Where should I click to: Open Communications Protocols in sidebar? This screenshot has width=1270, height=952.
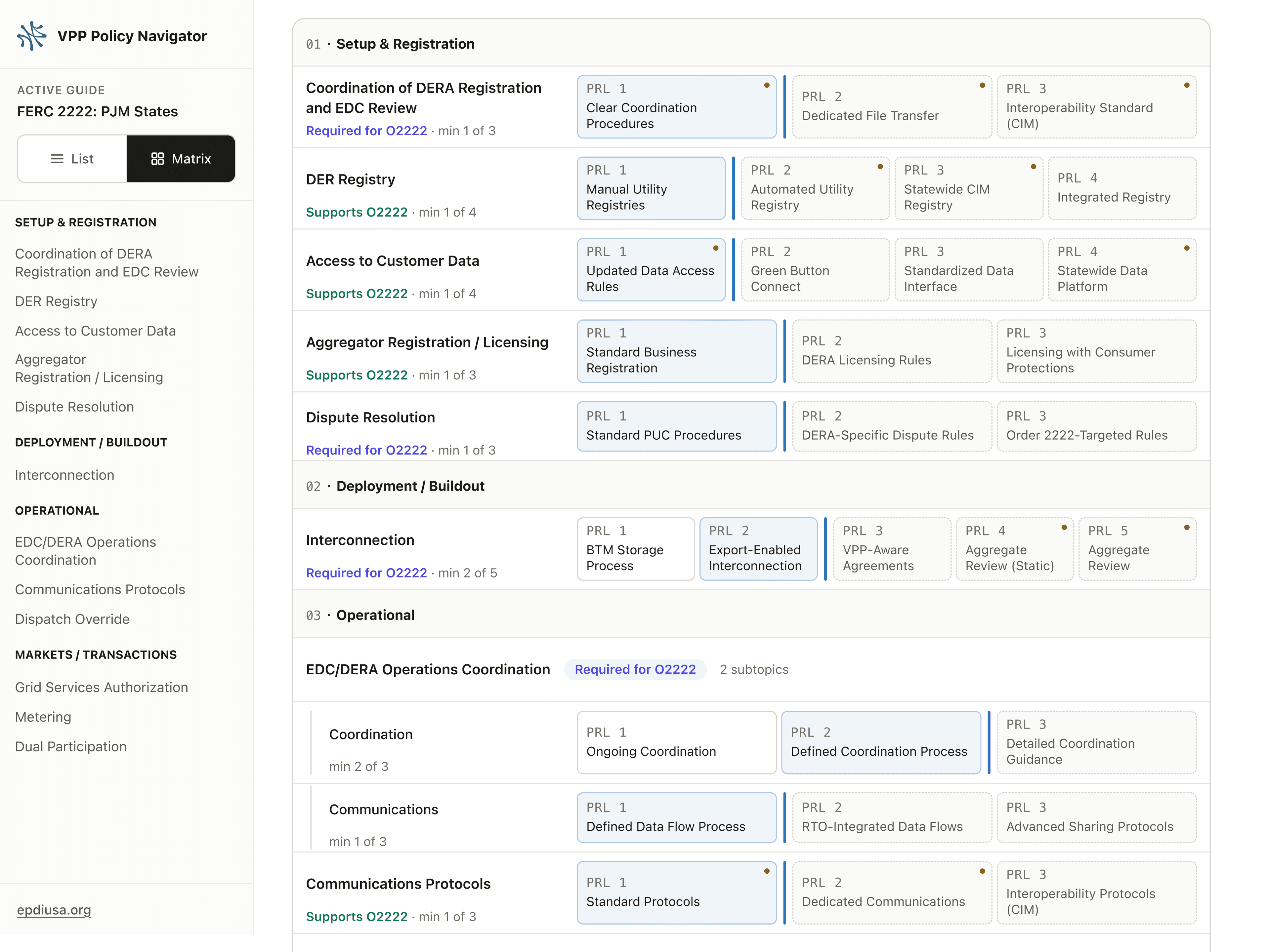(100, 589)
